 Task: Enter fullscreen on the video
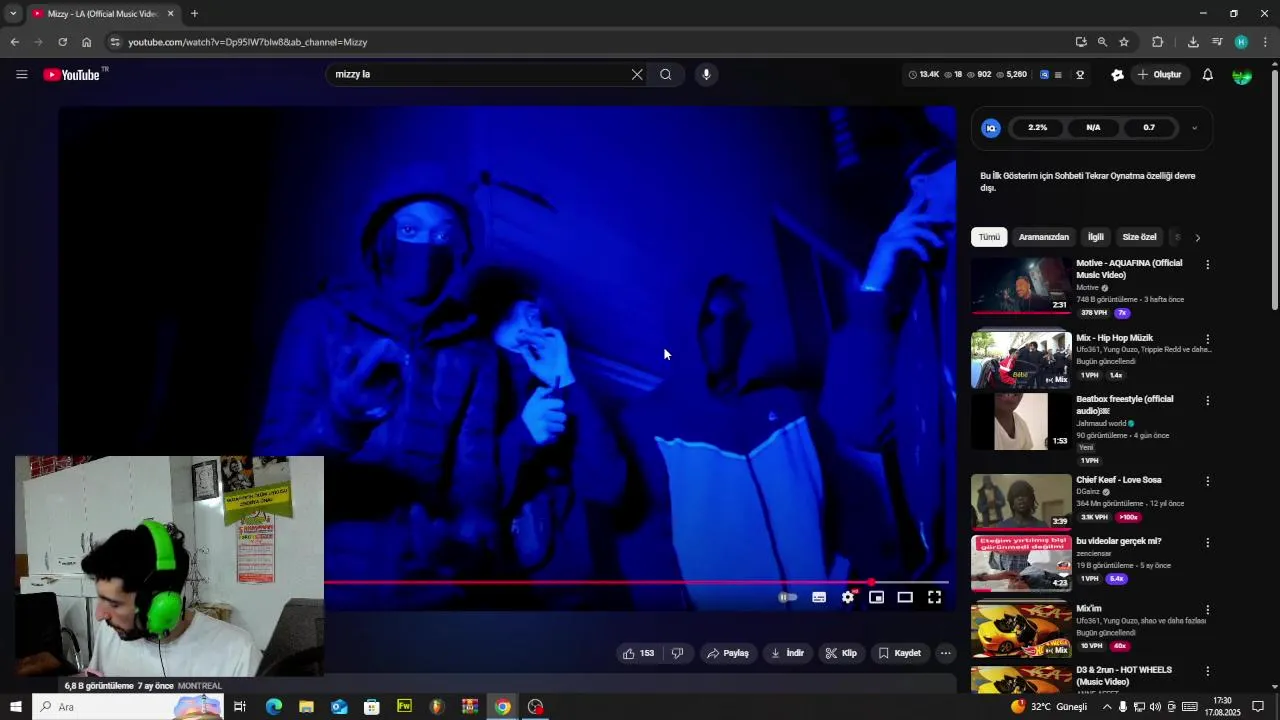pyautogui.click(x=934, y=597)
